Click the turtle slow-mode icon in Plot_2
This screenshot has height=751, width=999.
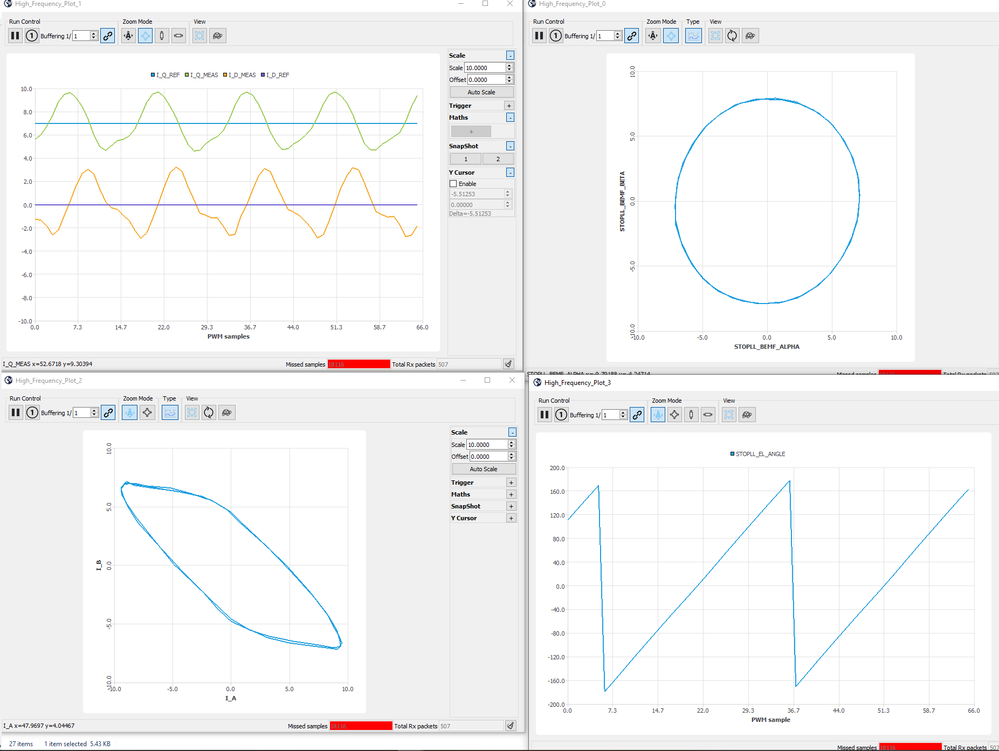coord(226,412)
